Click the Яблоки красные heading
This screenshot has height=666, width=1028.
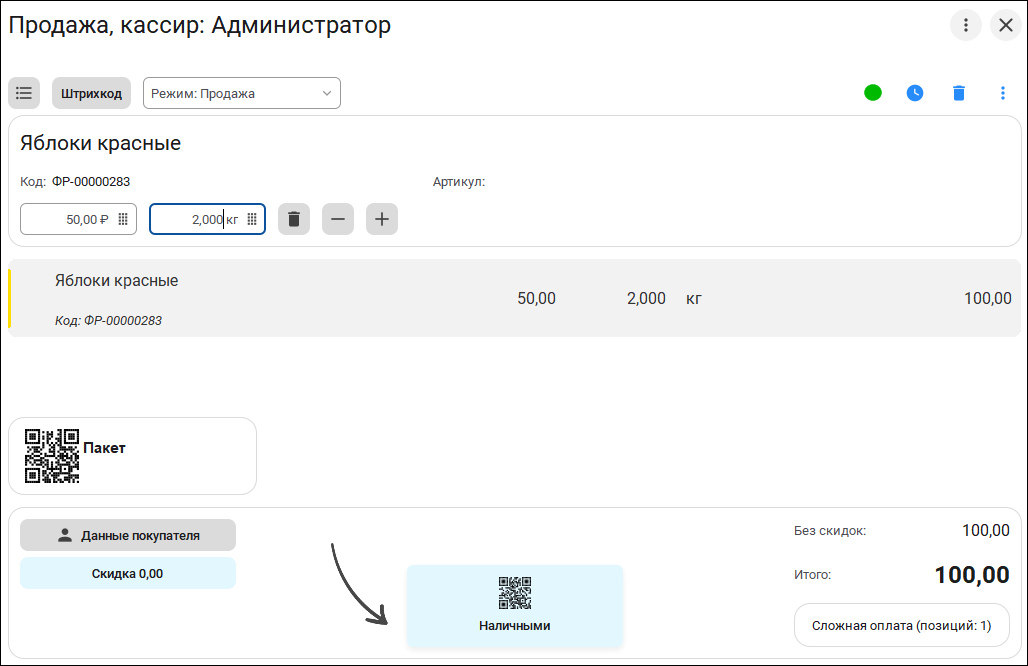(x=100, y=143)
